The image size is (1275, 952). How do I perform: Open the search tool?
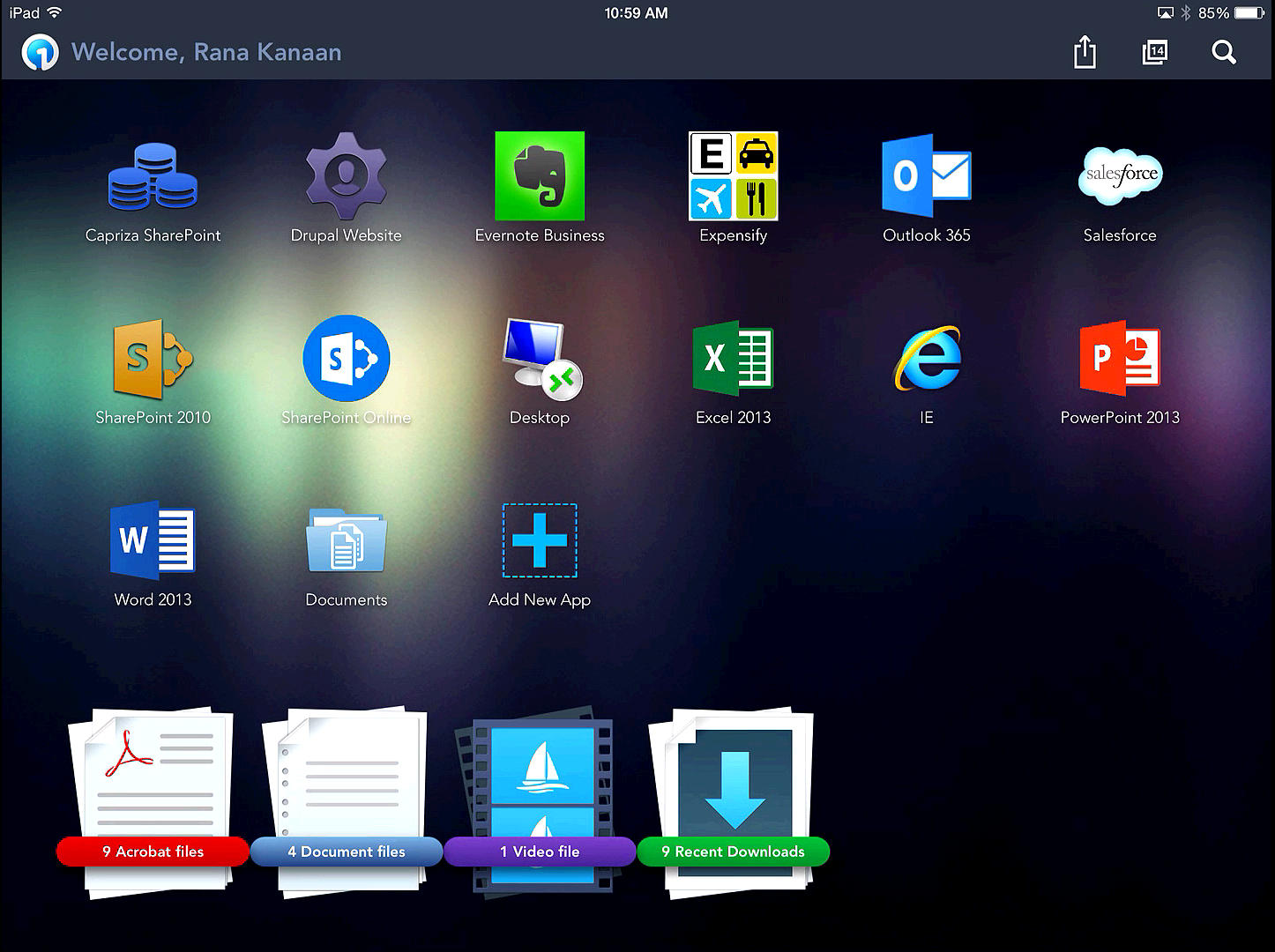pyautogui.click(x=1224, y=52)
